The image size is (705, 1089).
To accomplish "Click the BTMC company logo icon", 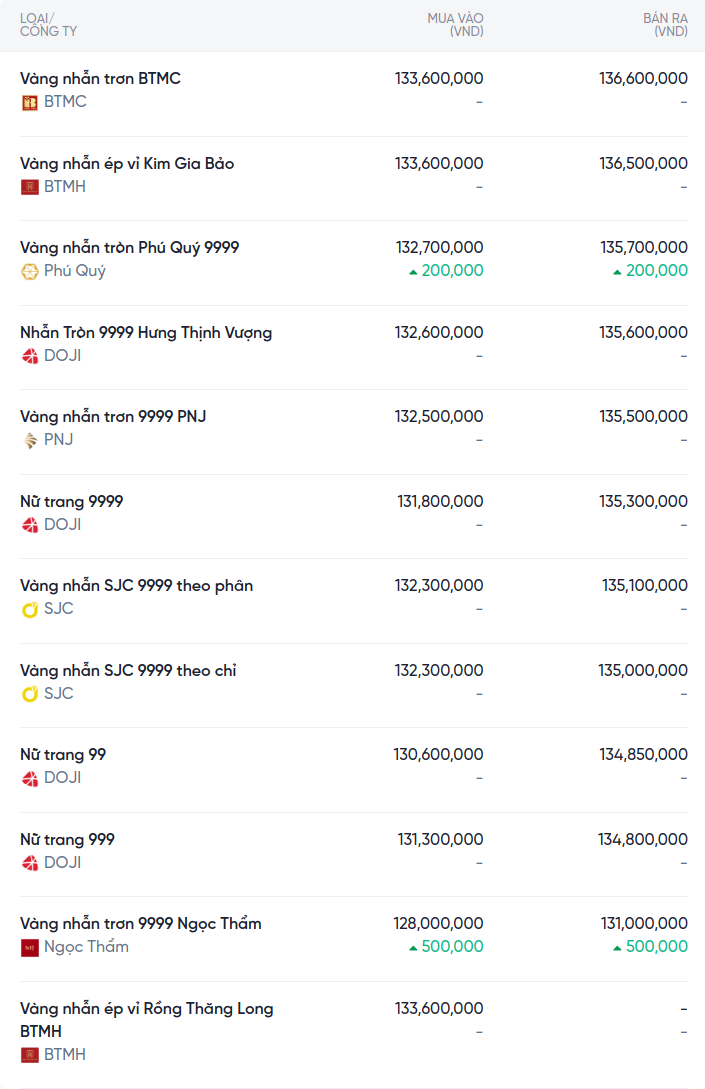I will coord(30,102).
